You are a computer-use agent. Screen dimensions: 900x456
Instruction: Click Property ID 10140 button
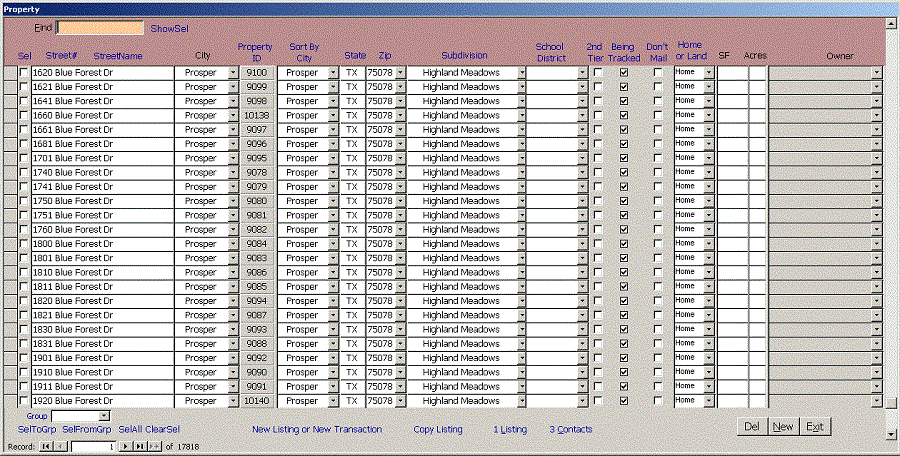pyautogui.click(x=257, y=401)
